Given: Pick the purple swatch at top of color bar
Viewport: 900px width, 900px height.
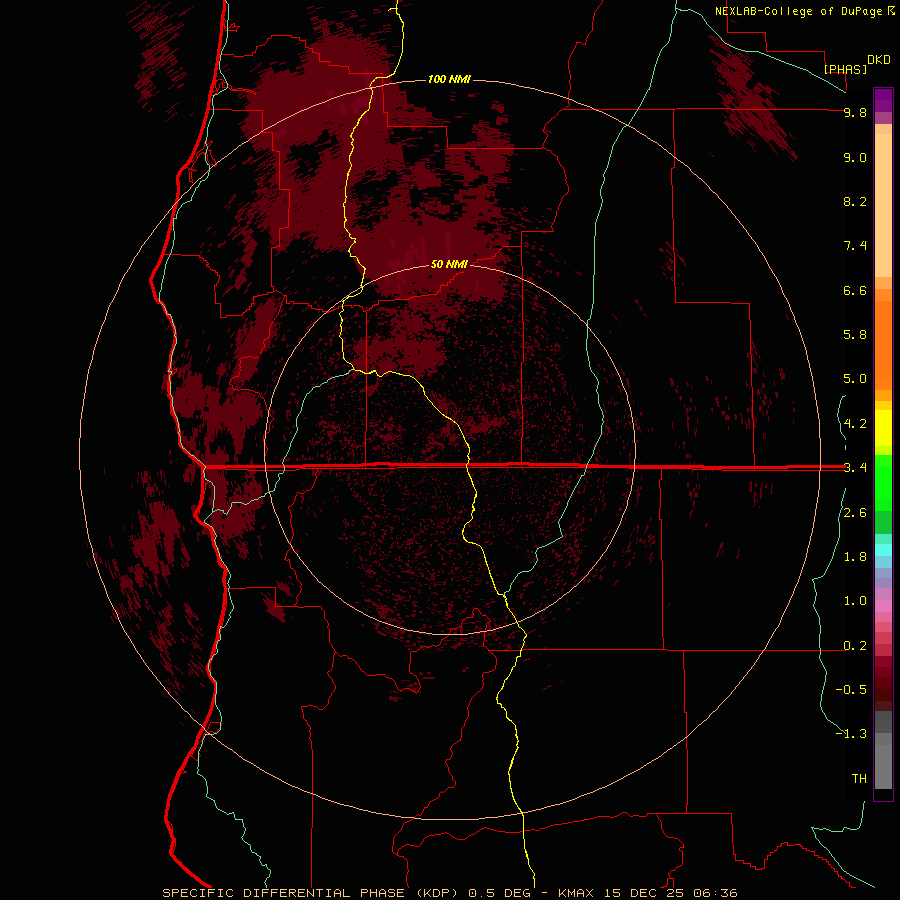Looking at the screenshot, I should tap(883, 100).
